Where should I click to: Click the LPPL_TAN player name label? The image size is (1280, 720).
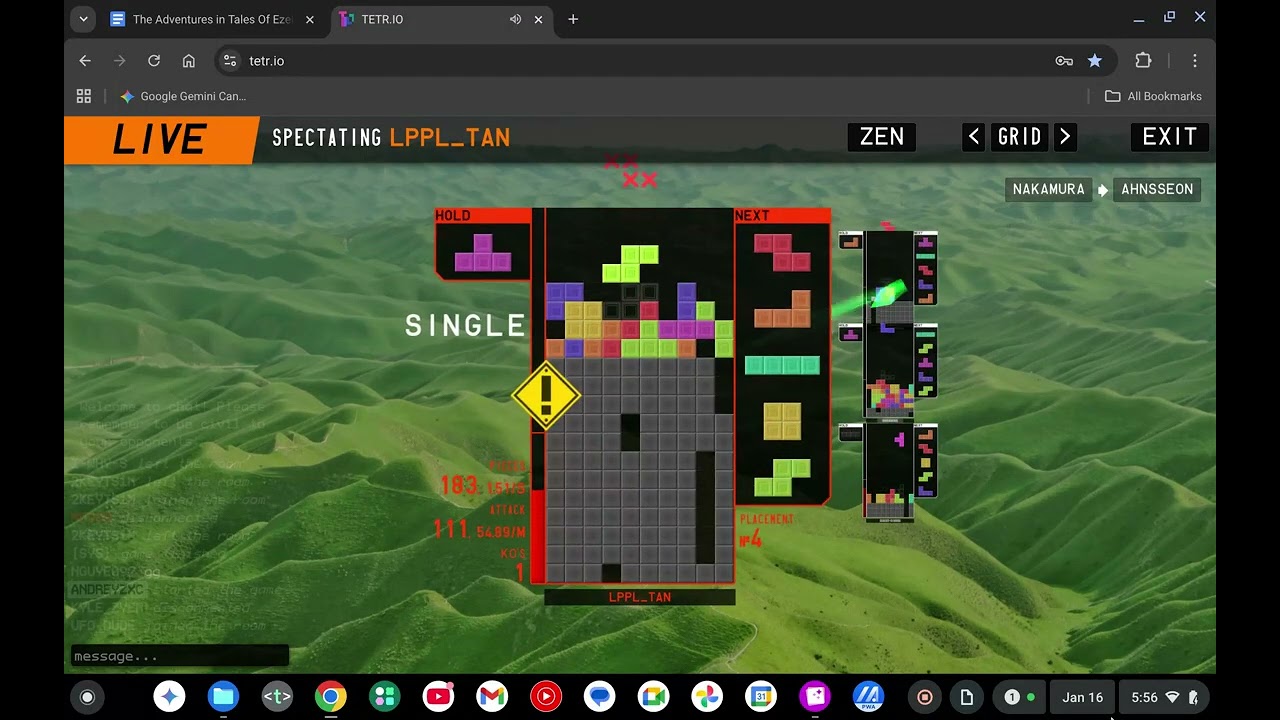click(640, 597)
